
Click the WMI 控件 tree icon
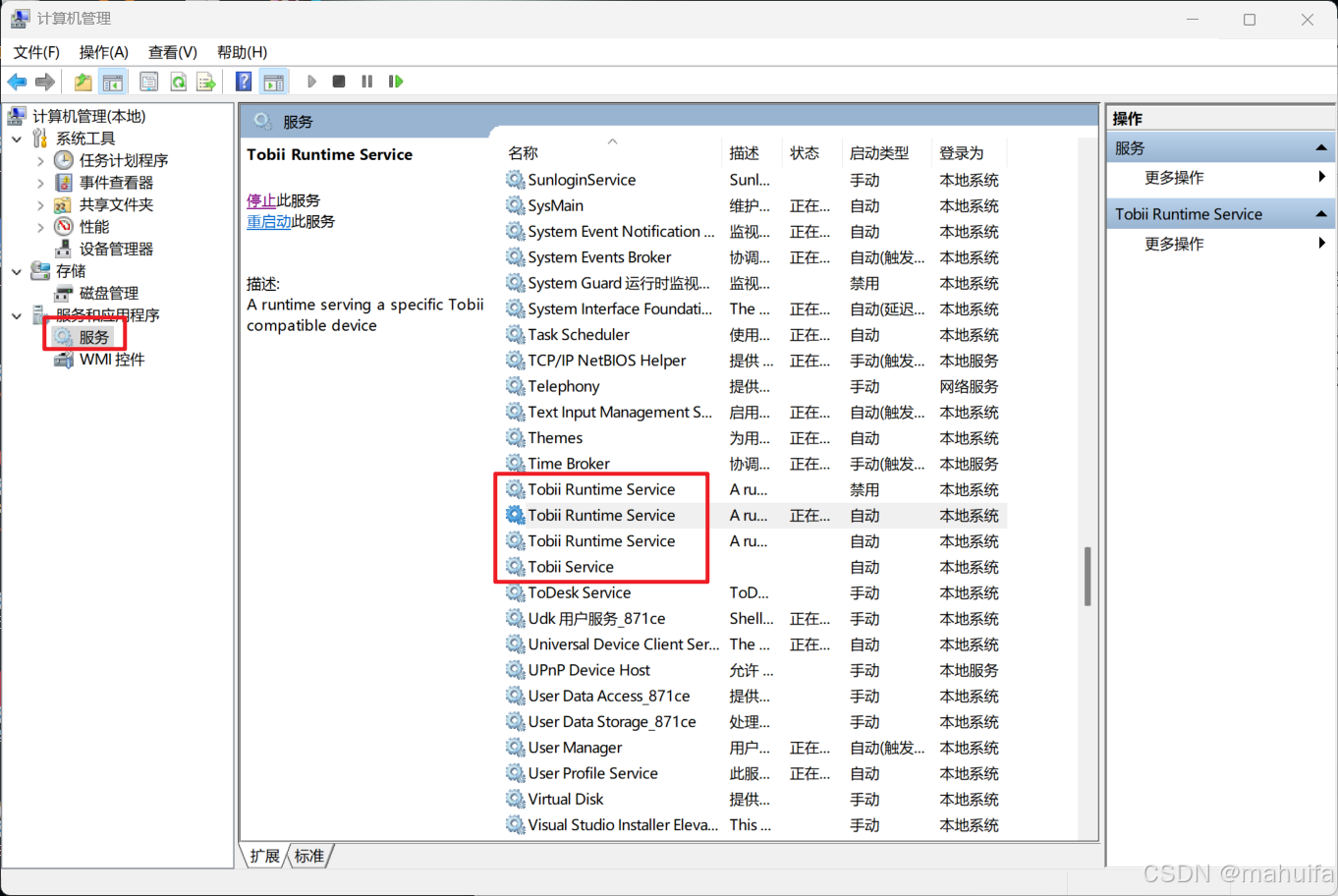point(64,360)
